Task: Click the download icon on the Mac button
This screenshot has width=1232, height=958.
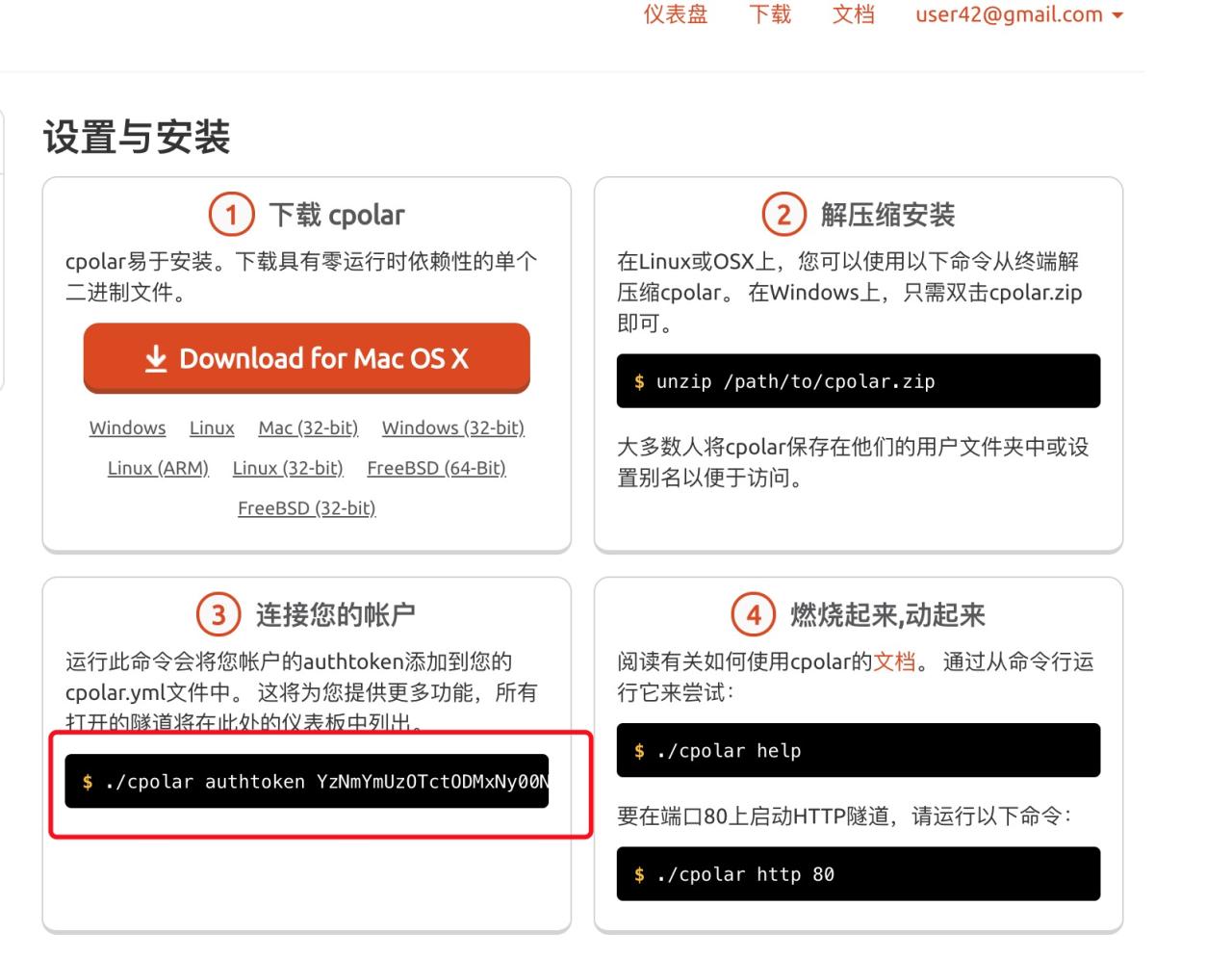Action: [155, 358]
